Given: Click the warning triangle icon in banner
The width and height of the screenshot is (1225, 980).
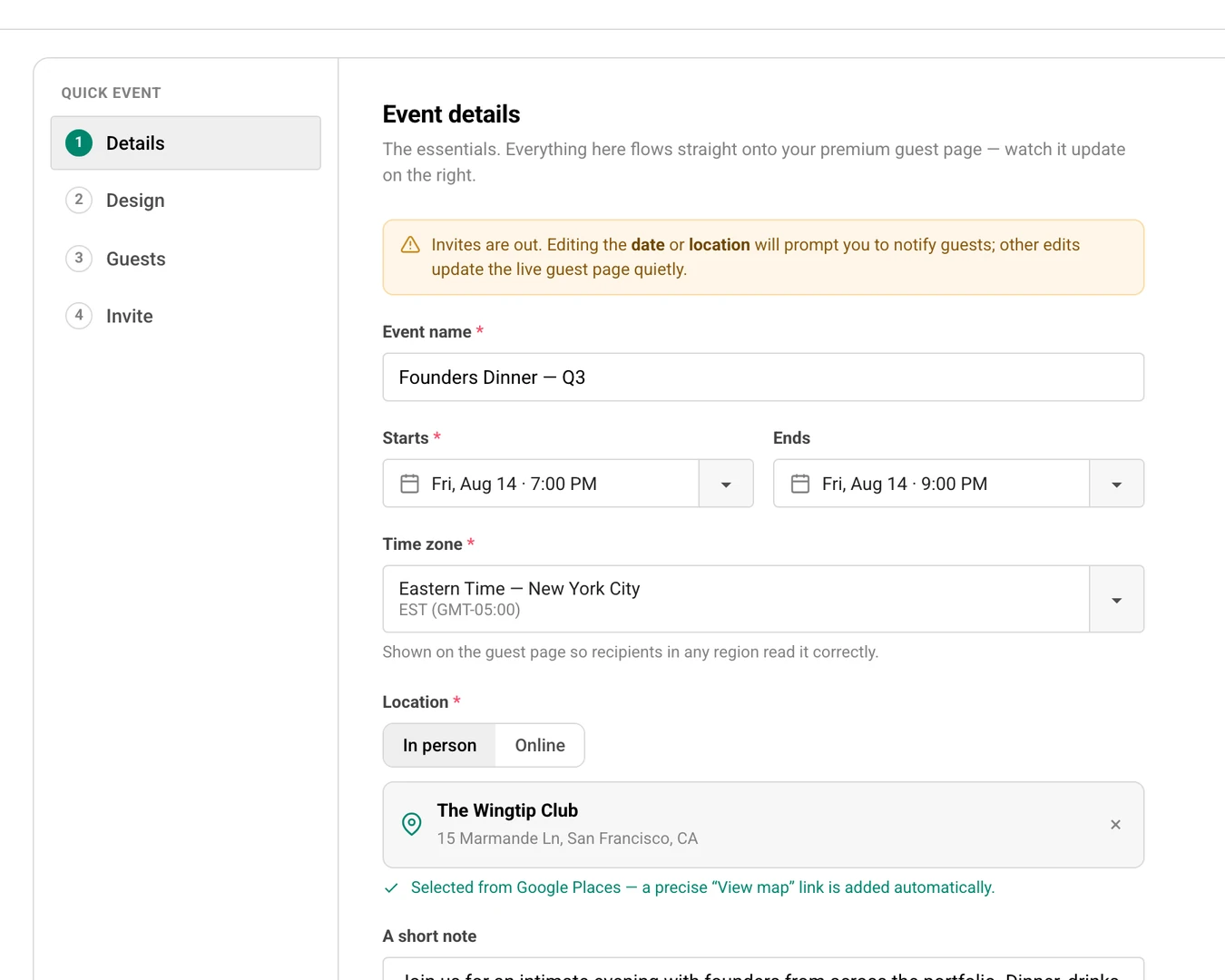Looking at the screenshot, I should [410, 245].
